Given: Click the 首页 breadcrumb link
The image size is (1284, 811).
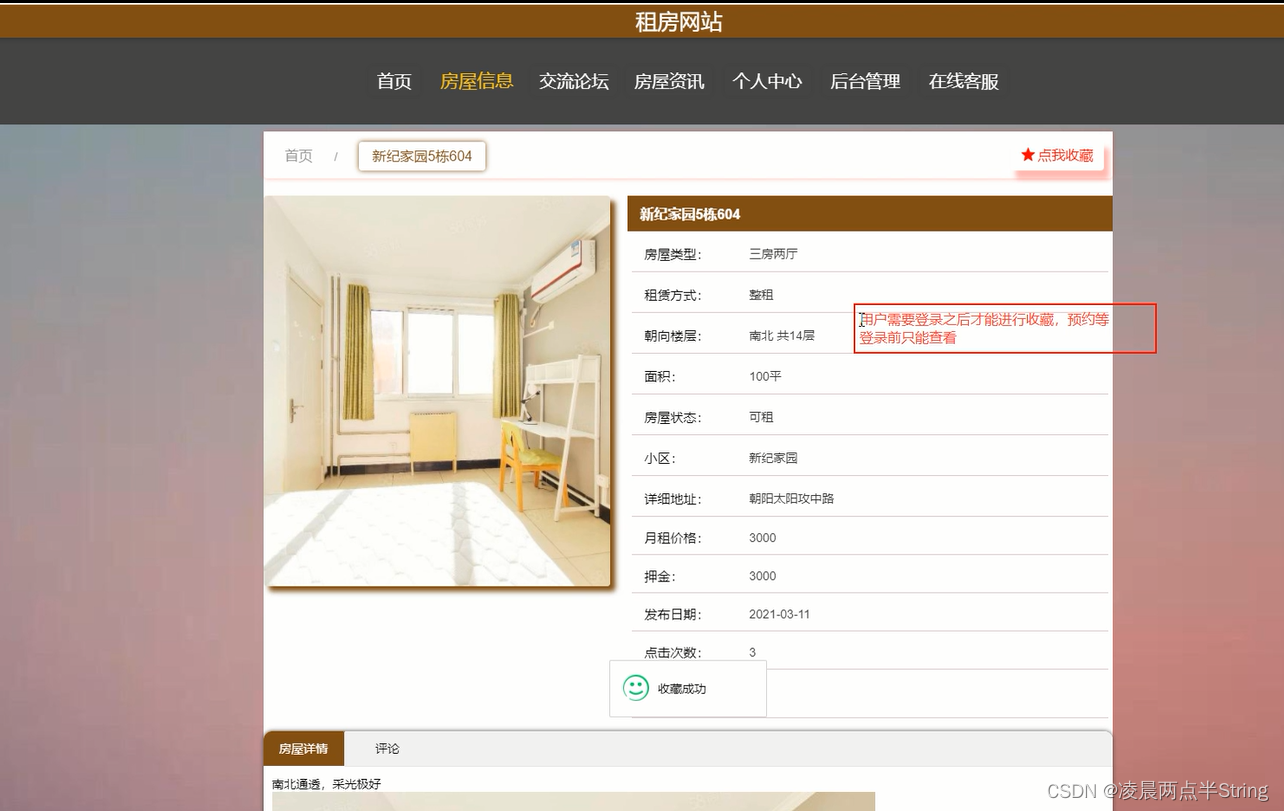Looking at the screenshot, I should (x=298, y=156).
